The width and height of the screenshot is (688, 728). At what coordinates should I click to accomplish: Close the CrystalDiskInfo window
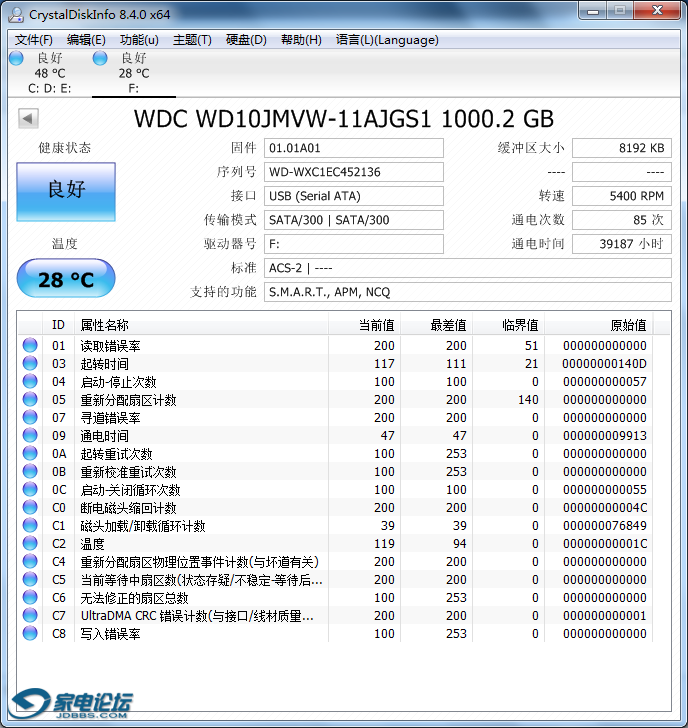[657, 10]
